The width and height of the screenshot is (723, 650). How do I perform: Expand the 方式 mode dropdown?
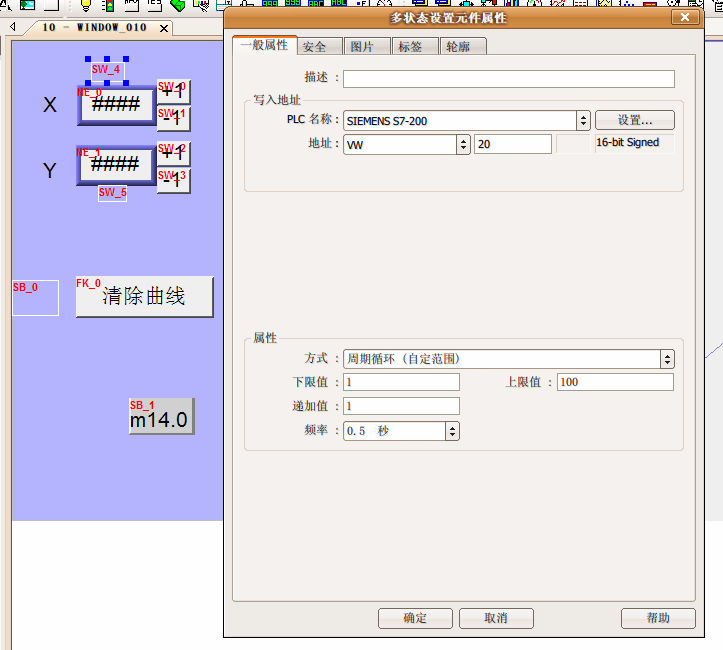pyautogui.click(x=667, y=358)
